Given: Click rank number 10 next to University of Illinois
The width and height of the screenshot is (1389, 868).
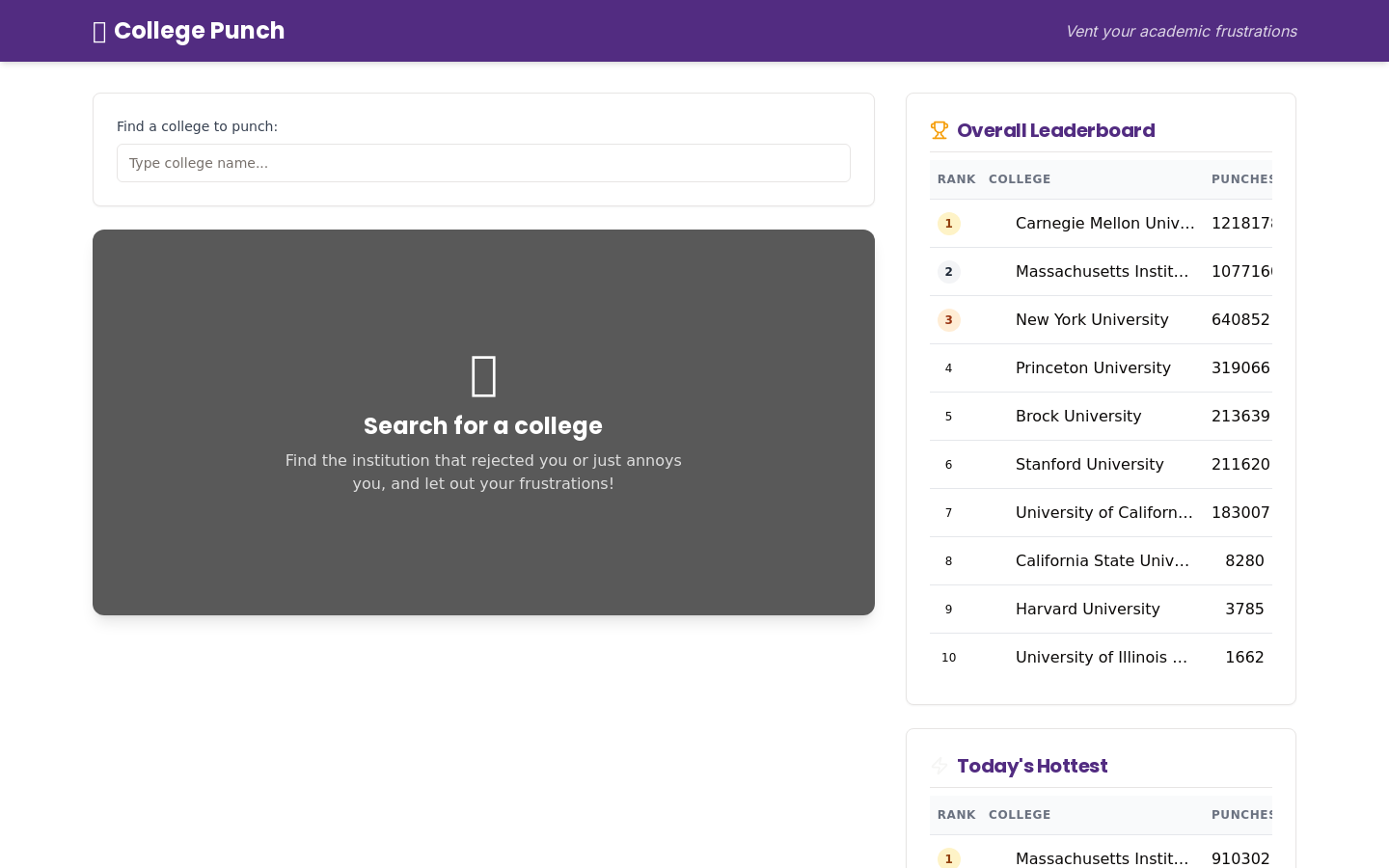Looking at the screenshot, I should click(x=948, y=658).
